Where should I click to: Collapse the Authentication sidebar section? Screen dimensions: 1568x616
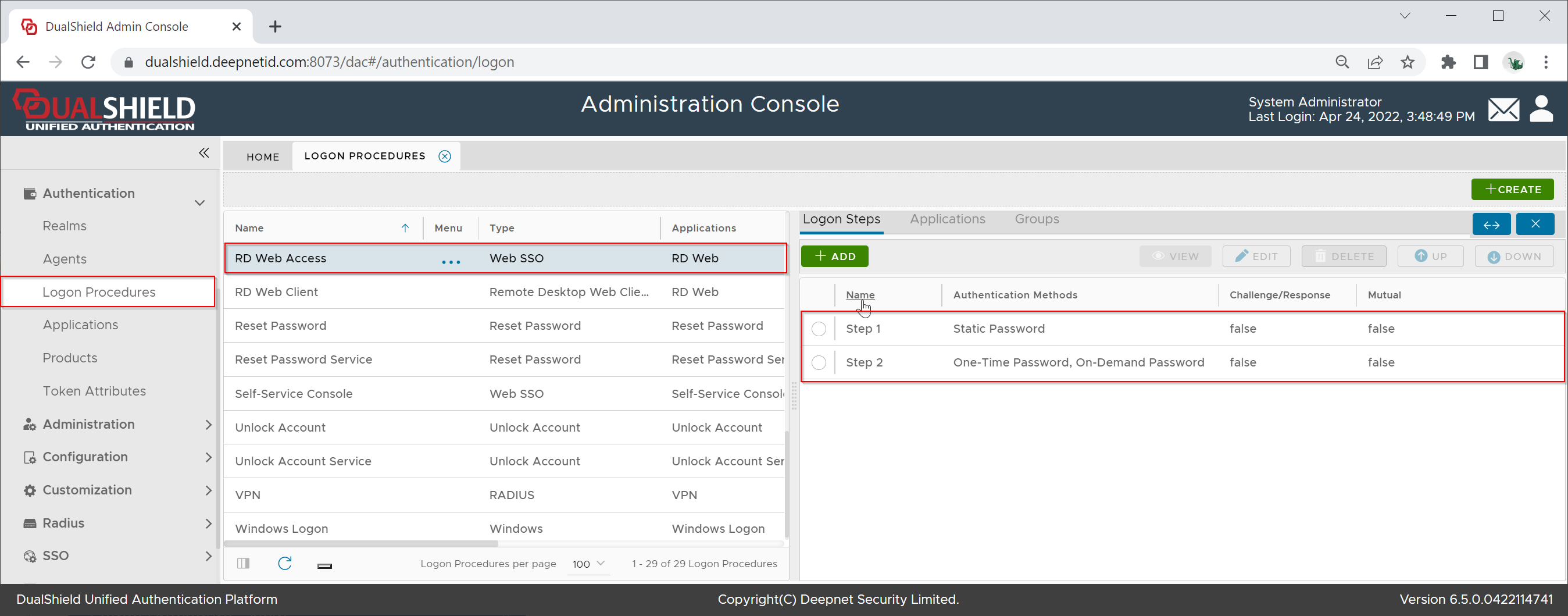199,202
